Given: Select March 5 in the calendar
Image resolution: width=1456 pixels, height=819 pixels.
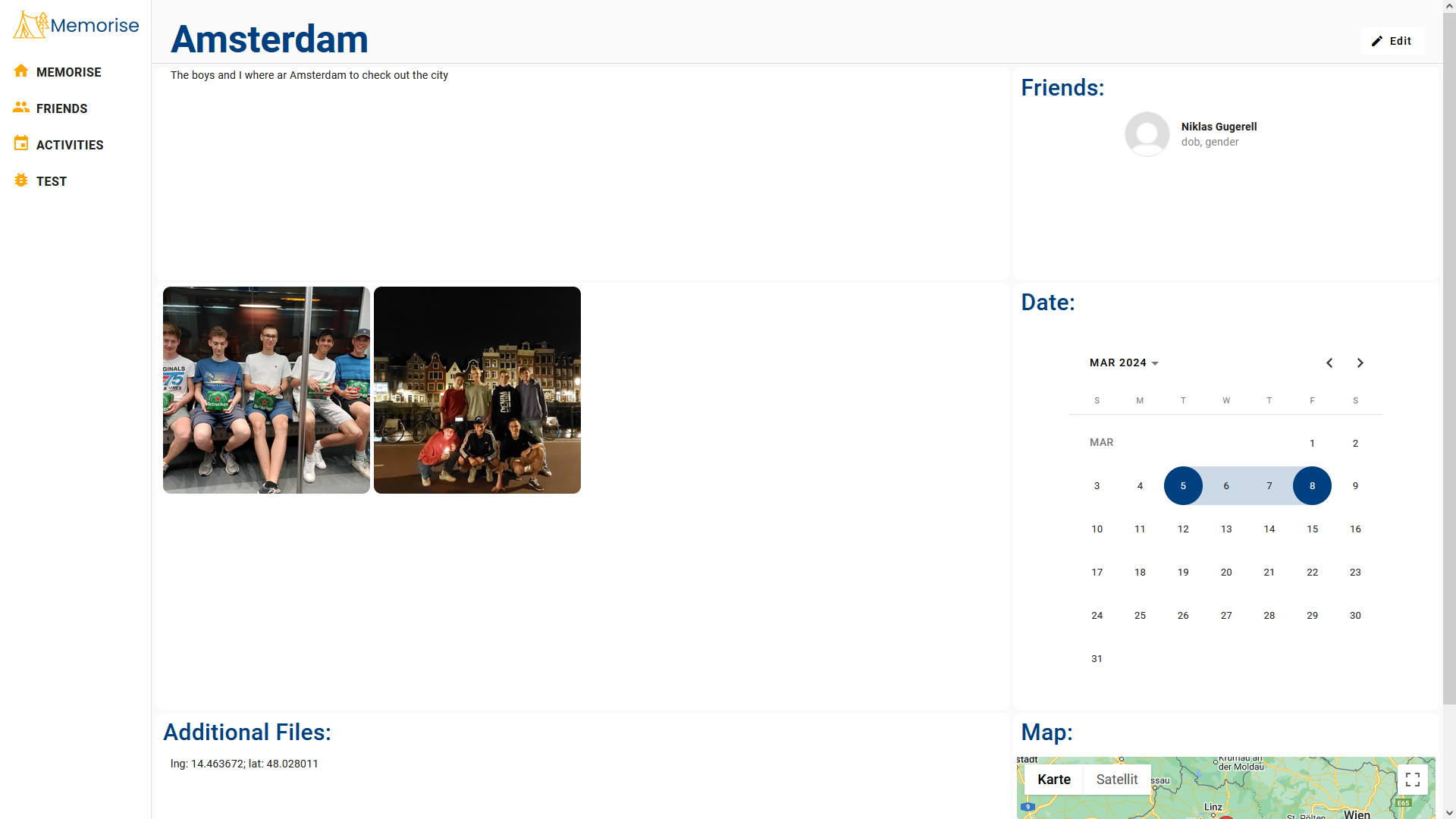Looking at the screenshot, I should [x=1183, y=486].
